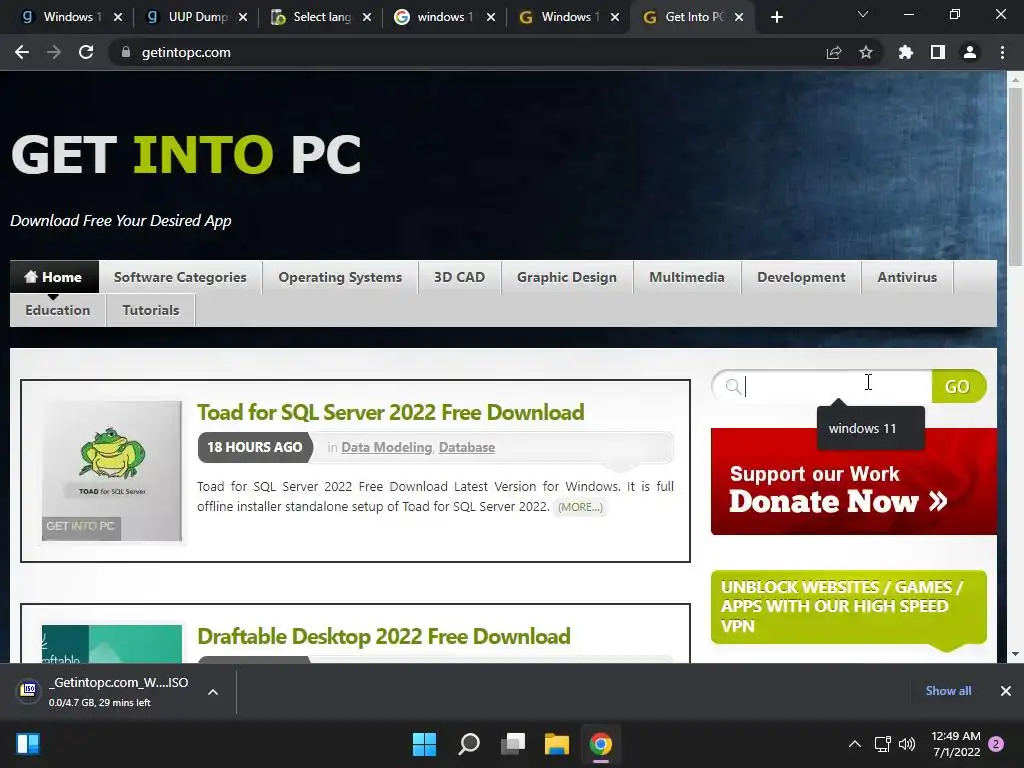Image resolution: width=1024 pixels, height=768 pixels.
Task: Open the Home menu item
Action: pos(54,277)
